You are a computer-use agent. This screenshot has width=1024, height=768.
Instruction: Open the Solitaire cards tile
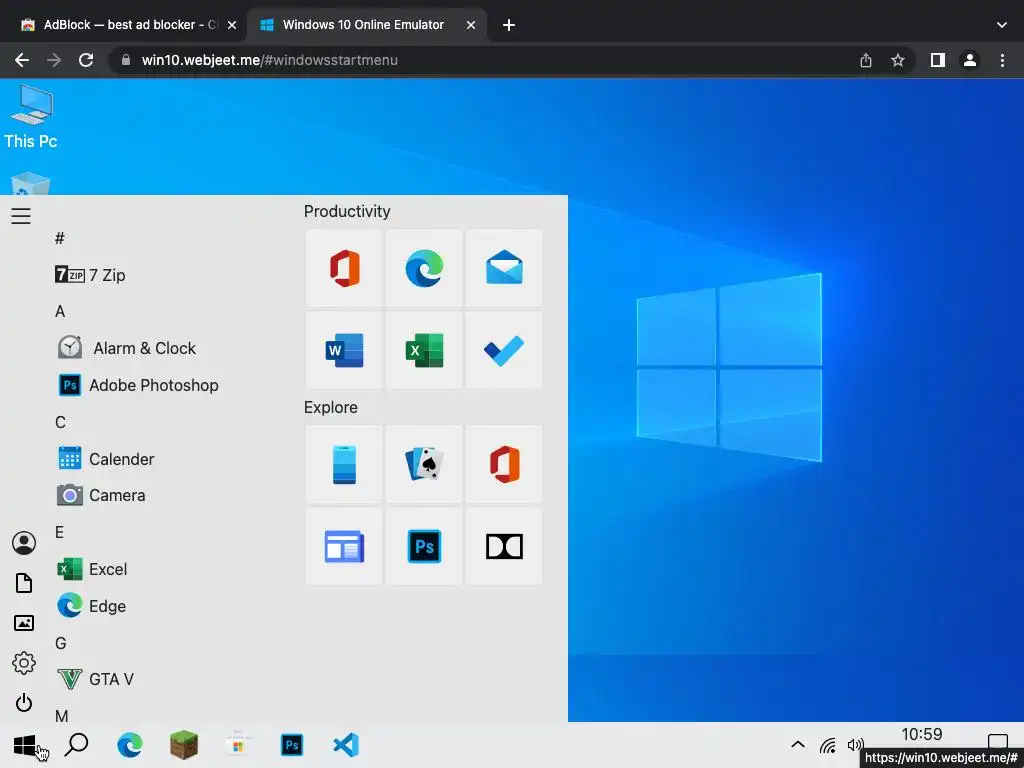pyautogui.click(x=424, y=464)
